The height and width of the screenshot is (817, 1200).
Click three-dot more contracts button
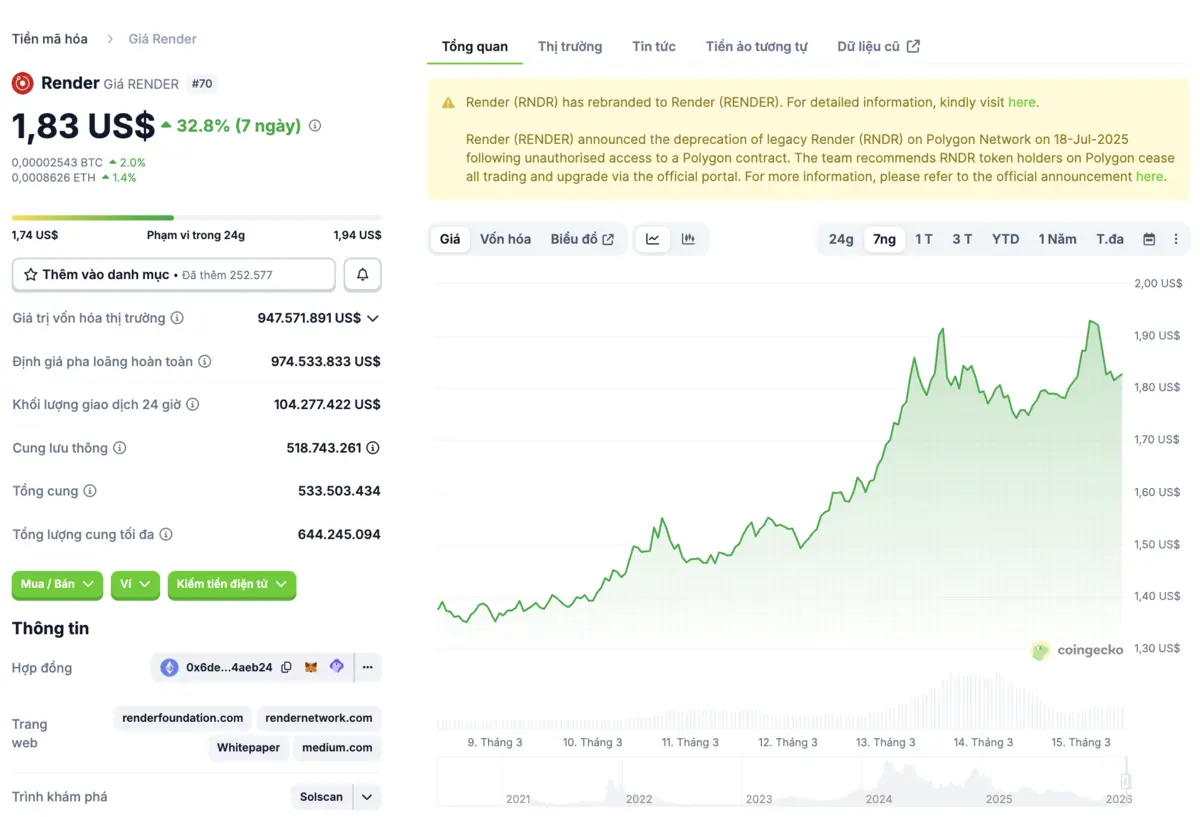(x=367, y=667)
